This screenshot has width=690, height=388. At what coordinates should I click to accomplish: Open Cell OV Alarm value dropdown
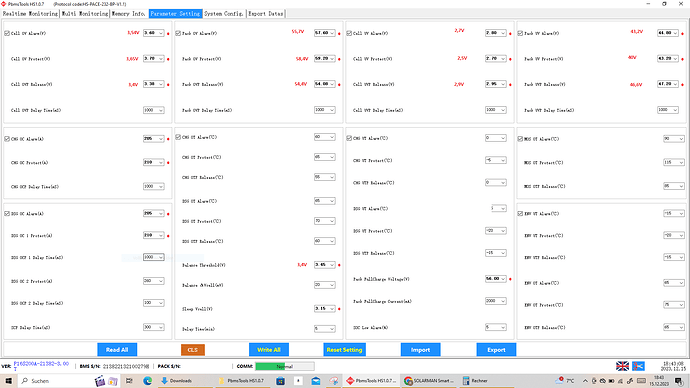[x=154, y=33]
